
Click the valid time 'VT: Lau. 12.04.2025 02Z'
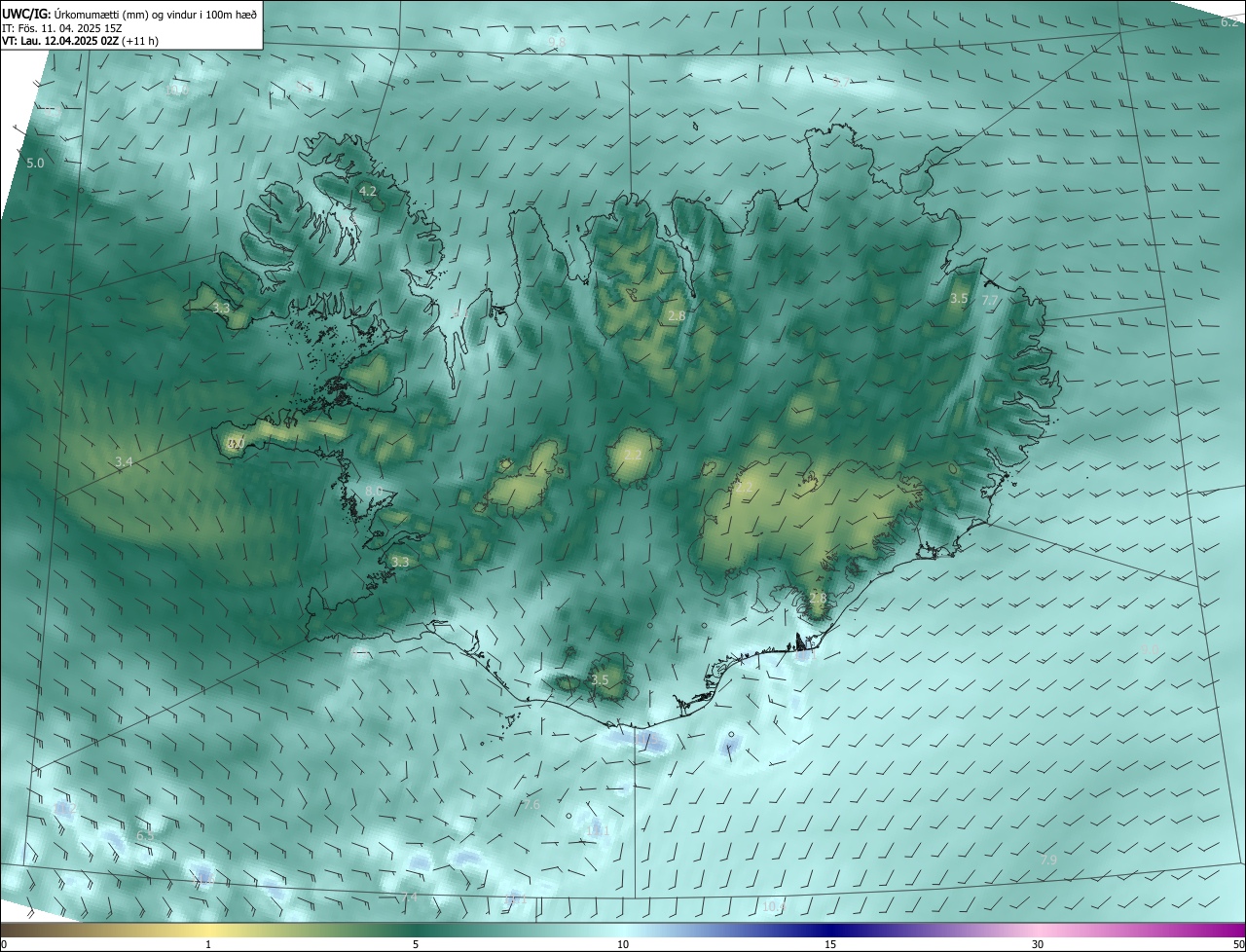pos(60,42)
